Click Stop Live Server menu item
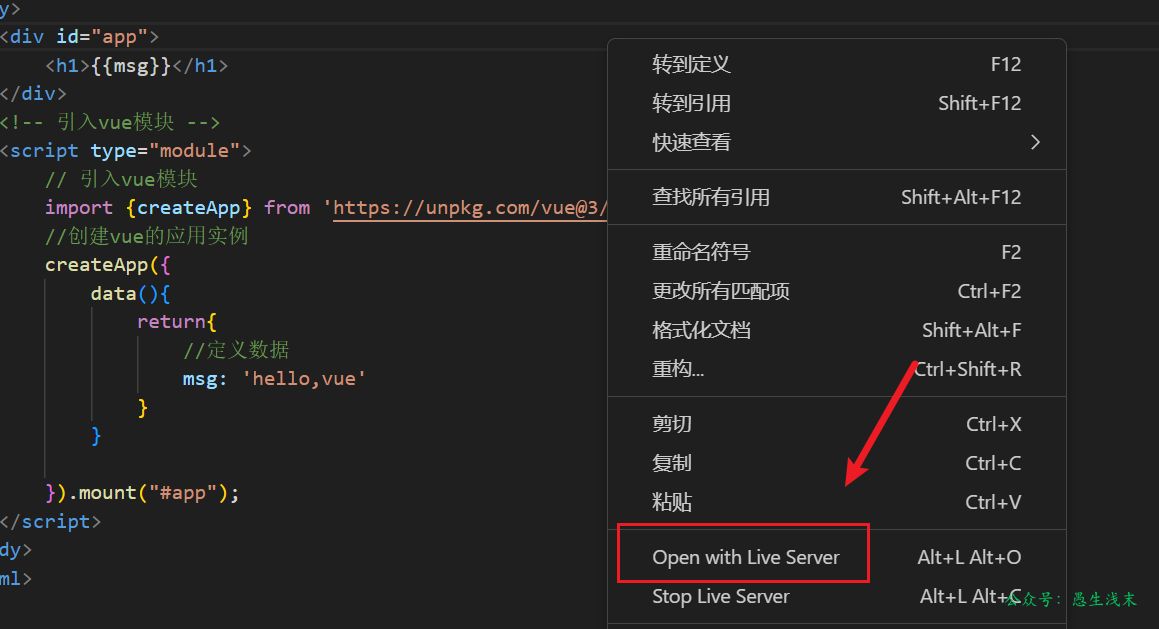Viewport: 1159px width, 629px height. pos(720,597)
